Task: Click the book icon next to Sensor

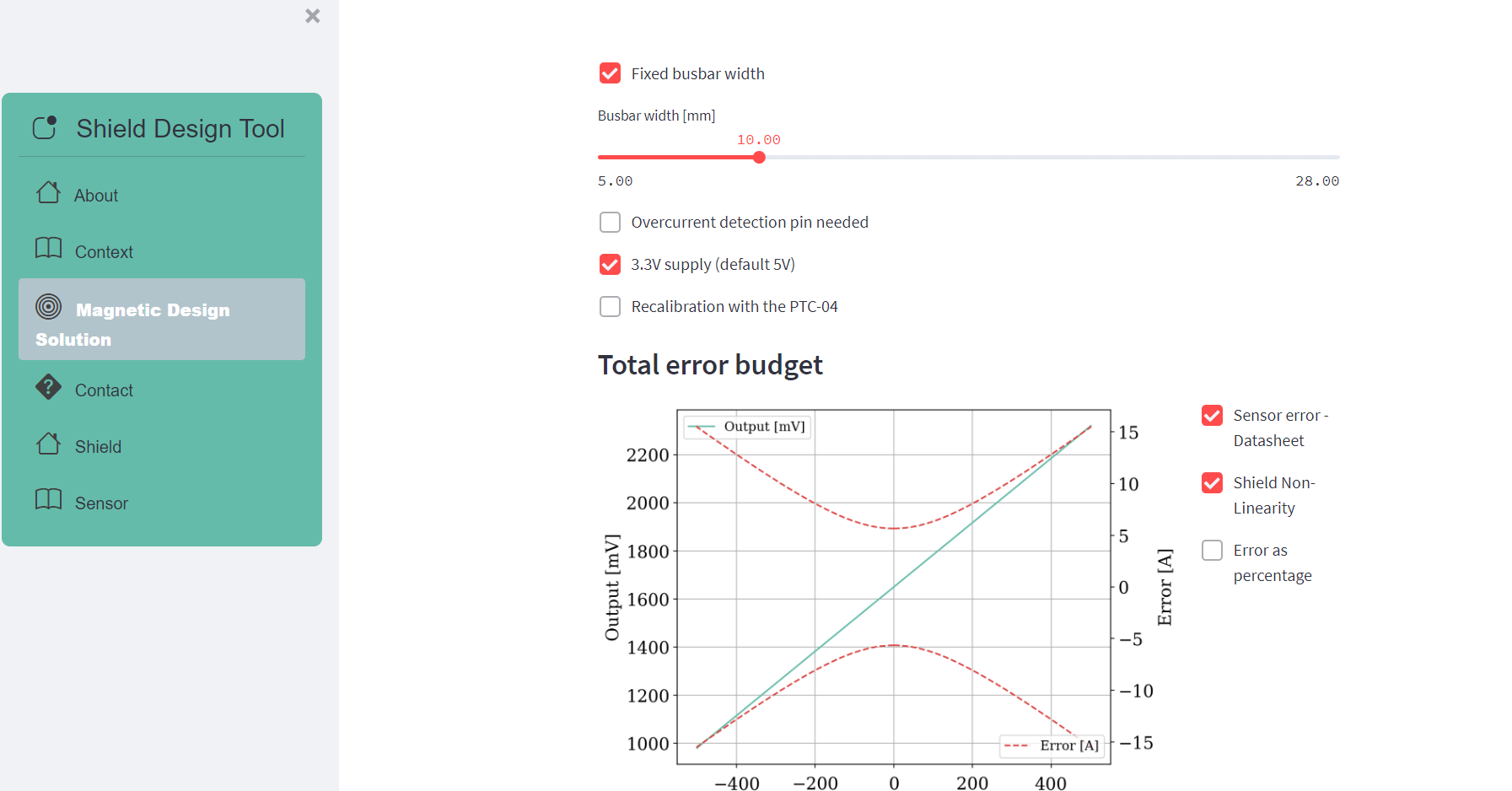Action: [48, 499]
